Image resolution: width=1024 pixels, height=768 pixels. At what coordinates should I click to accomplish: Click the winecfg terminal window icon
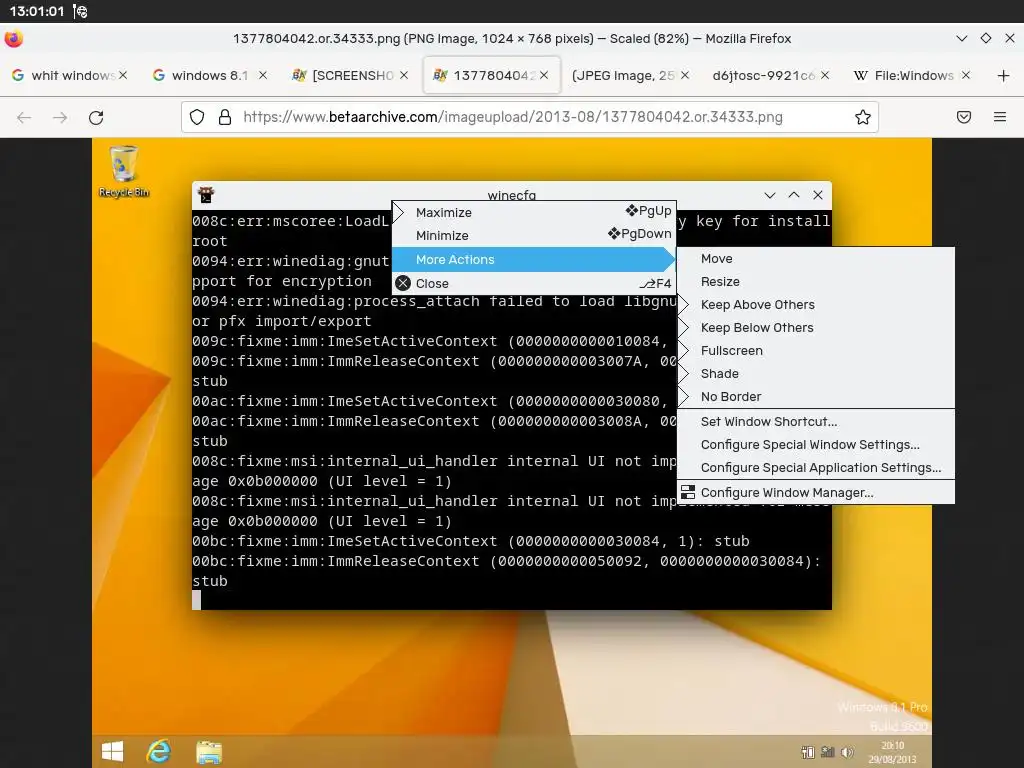[206, 195]
